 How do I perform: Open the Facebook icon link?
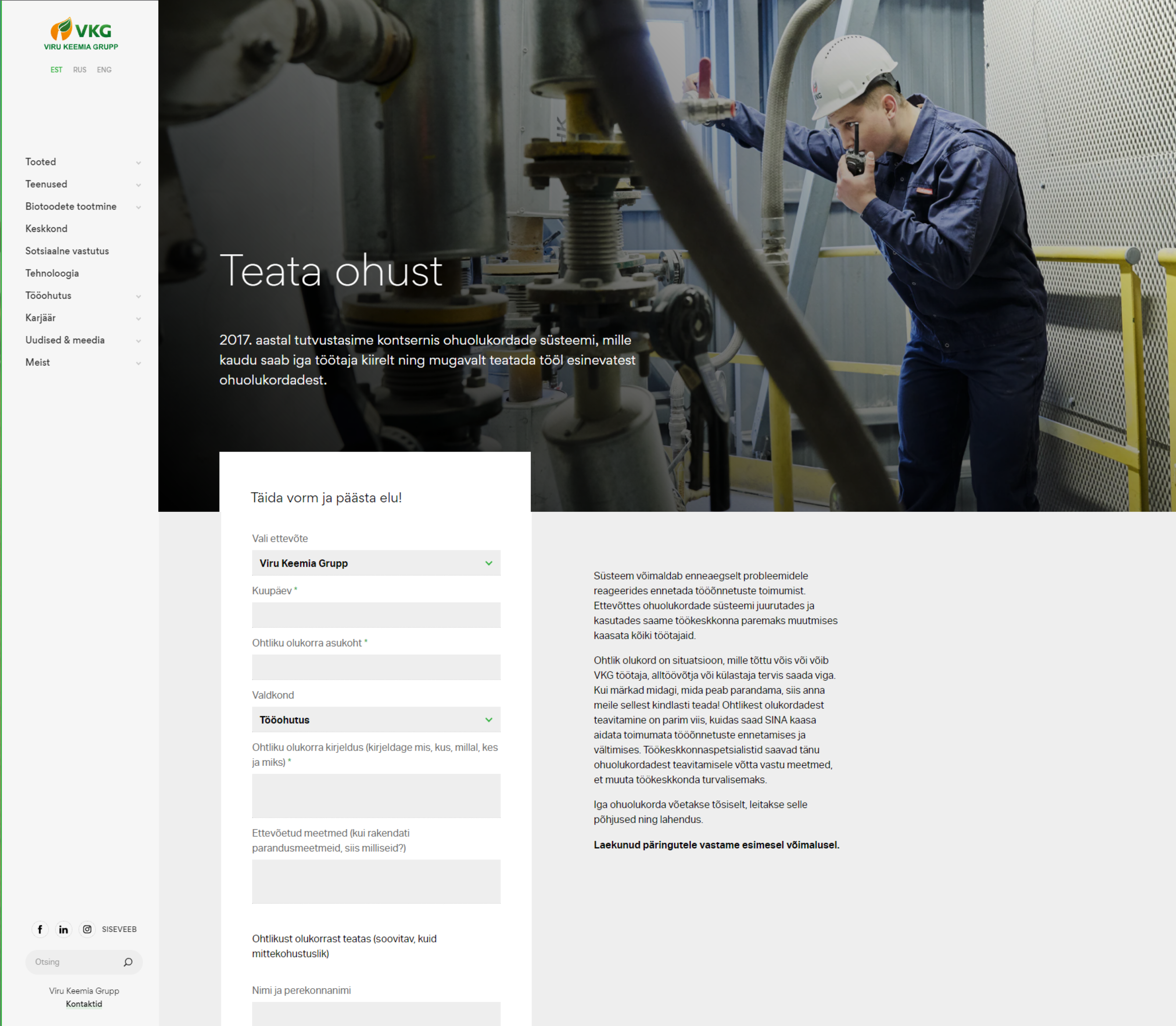pos(40,929)
